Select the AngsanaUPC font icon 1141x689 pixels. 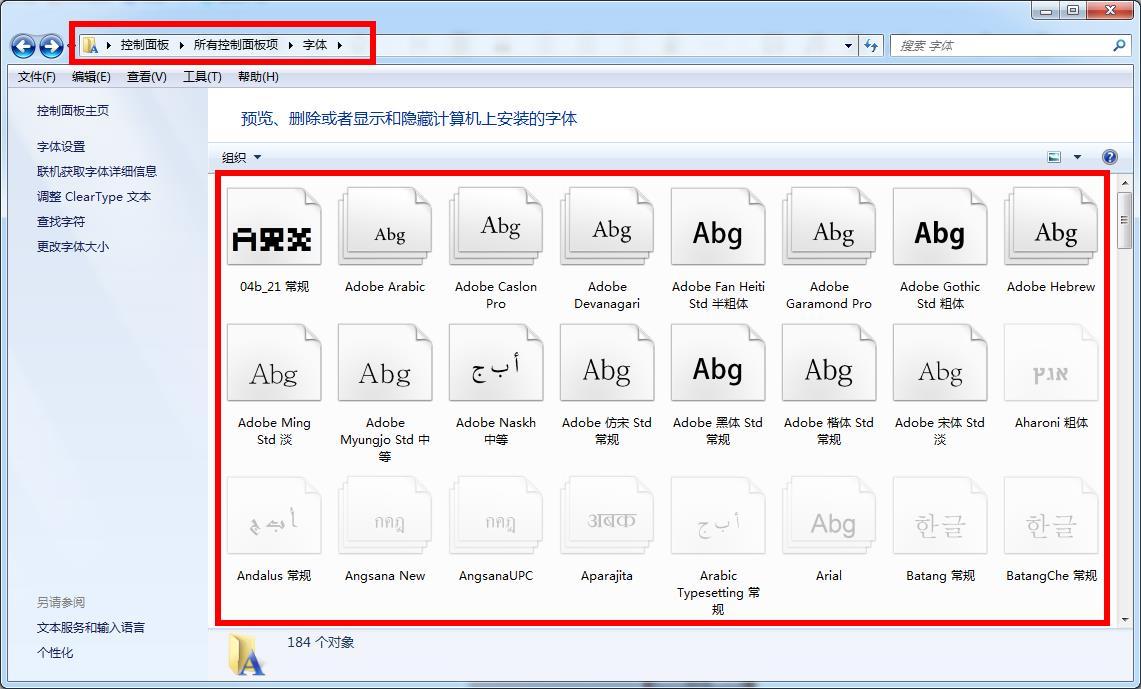coord(496,516)
